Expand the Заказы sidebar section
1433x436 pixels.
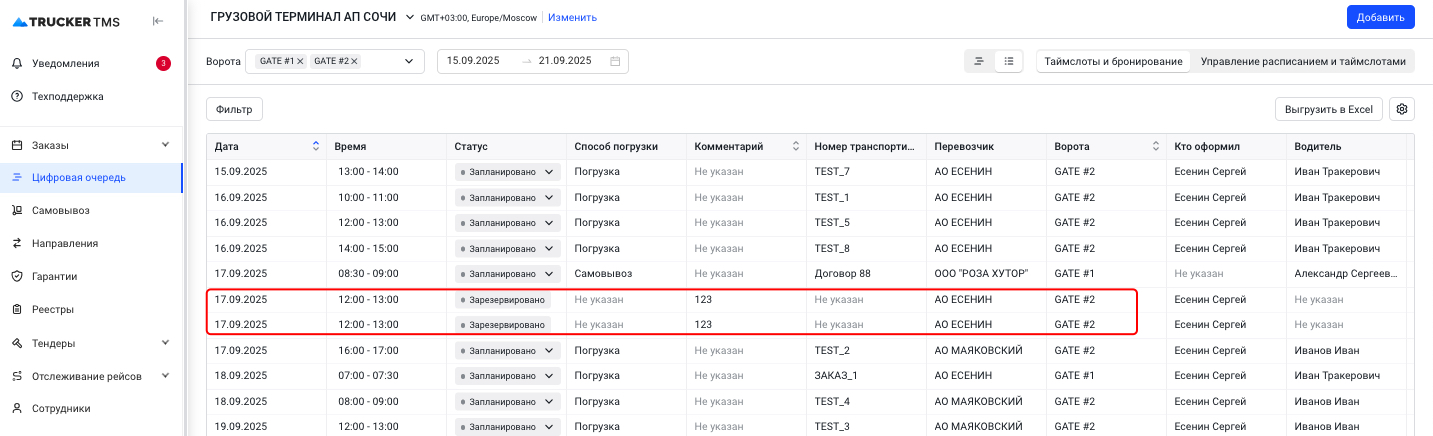[x=165, y=145]
